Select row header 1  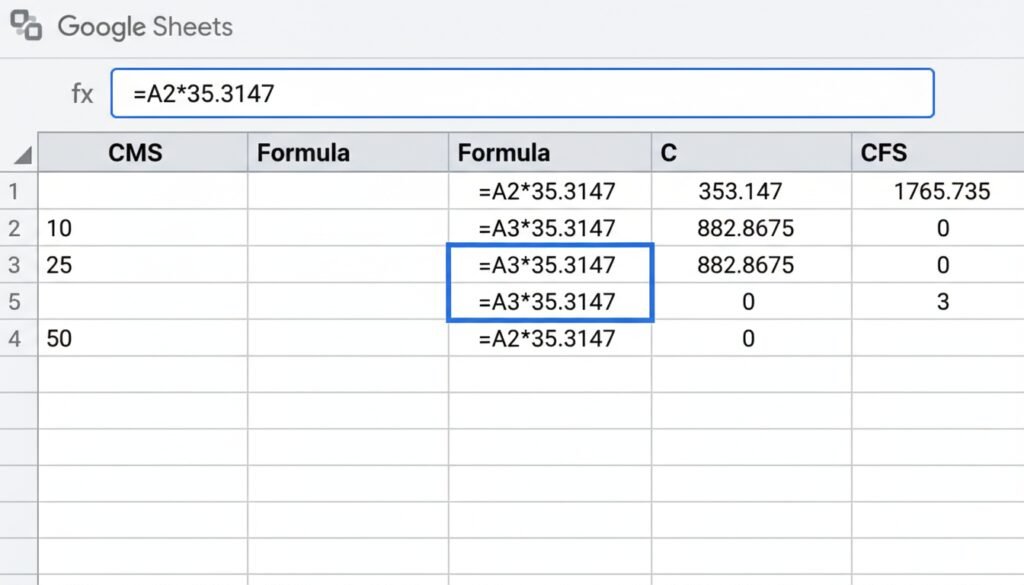tap(19, 191)
